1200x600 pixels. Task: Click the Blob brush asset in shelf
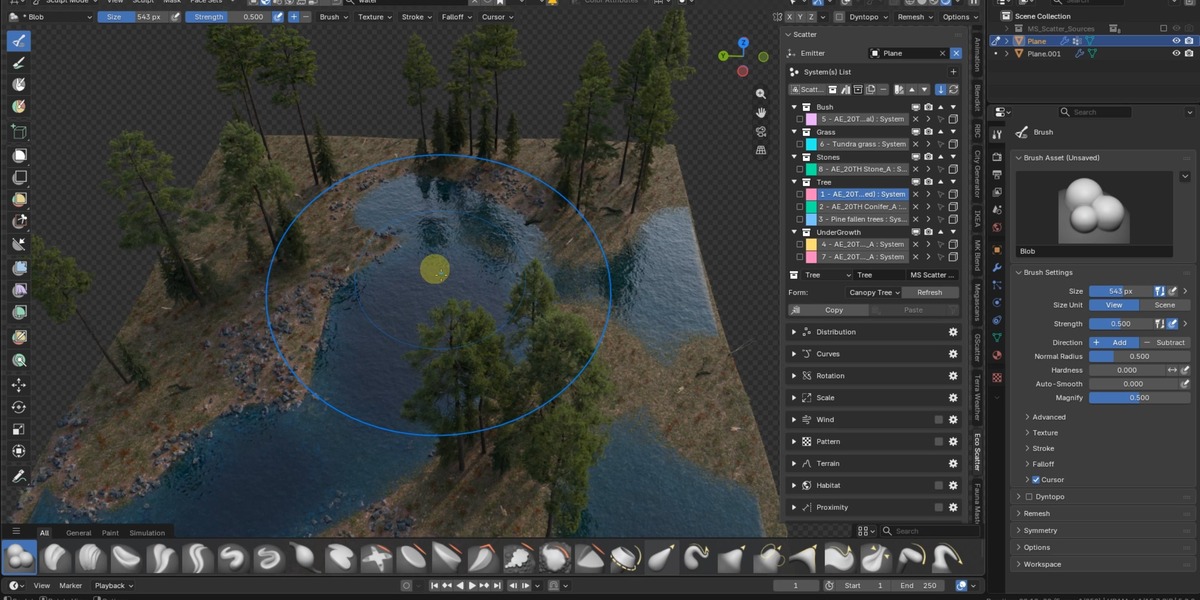coord(19,558)
